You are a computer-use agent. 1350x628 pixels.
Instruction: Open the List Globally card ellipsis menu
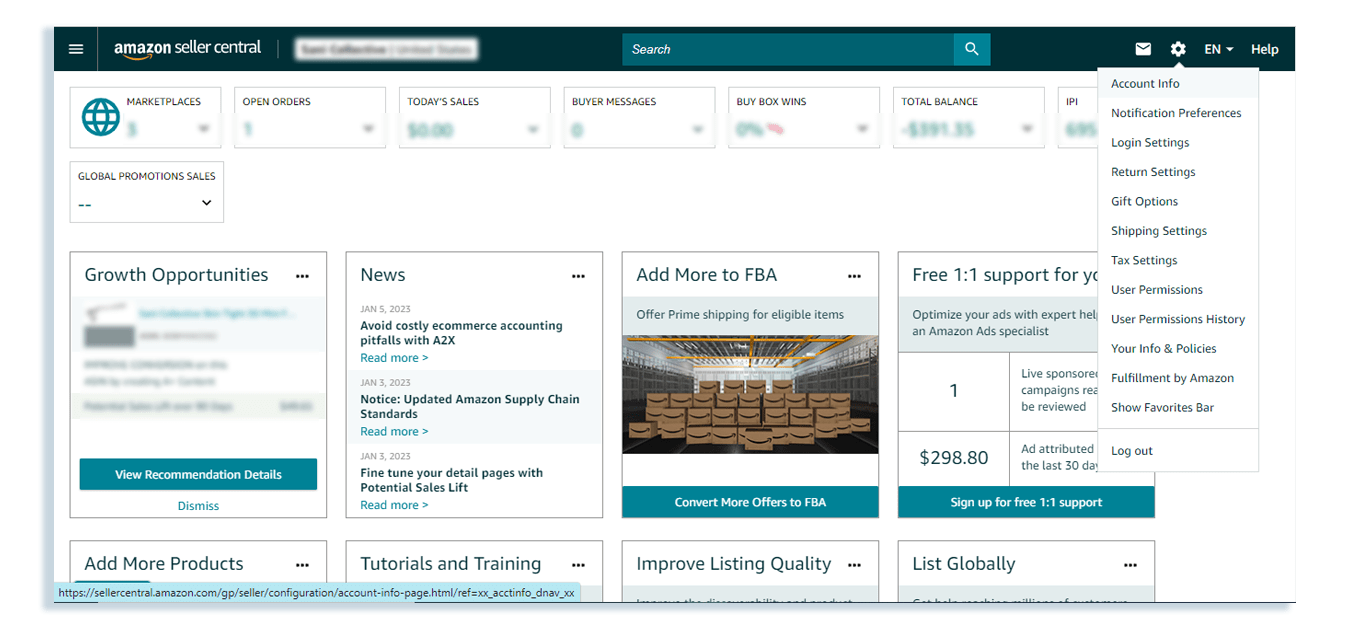(1130, 565)
